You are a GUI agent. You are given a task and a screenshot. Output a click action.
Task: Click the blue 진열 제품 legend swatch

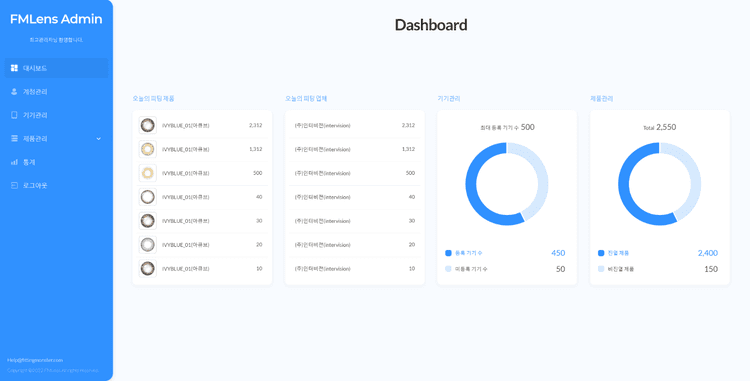601,253
